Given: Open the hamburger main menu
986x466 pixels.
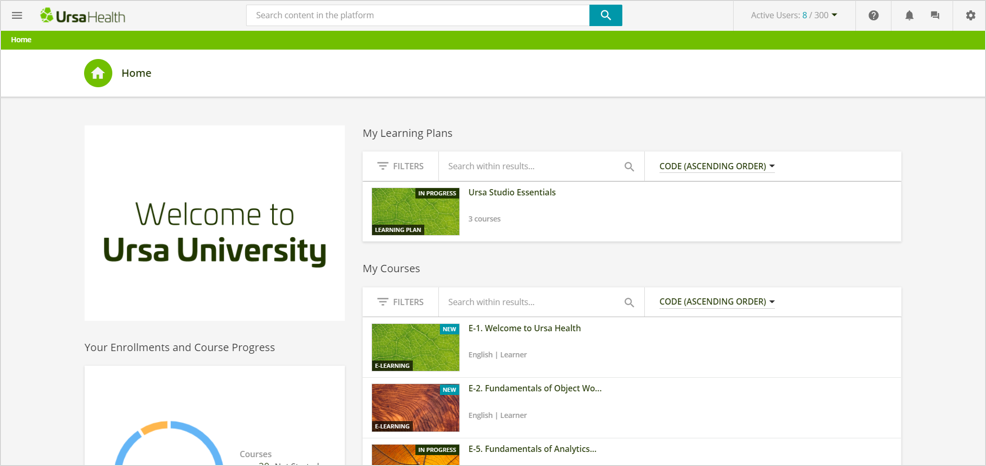Looking at the screenshot, I should click(x=17, y=15).
